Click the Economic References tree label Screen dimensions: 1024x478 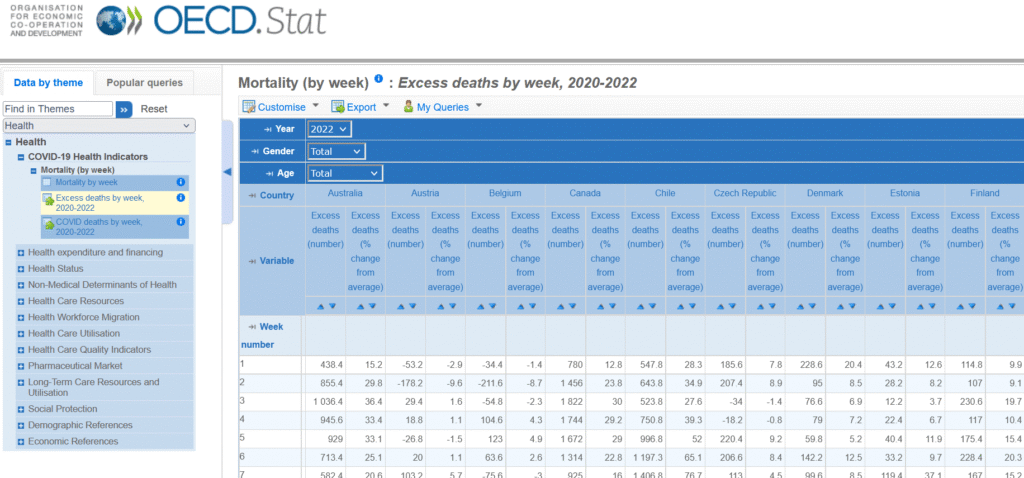[x=73, y=441]
